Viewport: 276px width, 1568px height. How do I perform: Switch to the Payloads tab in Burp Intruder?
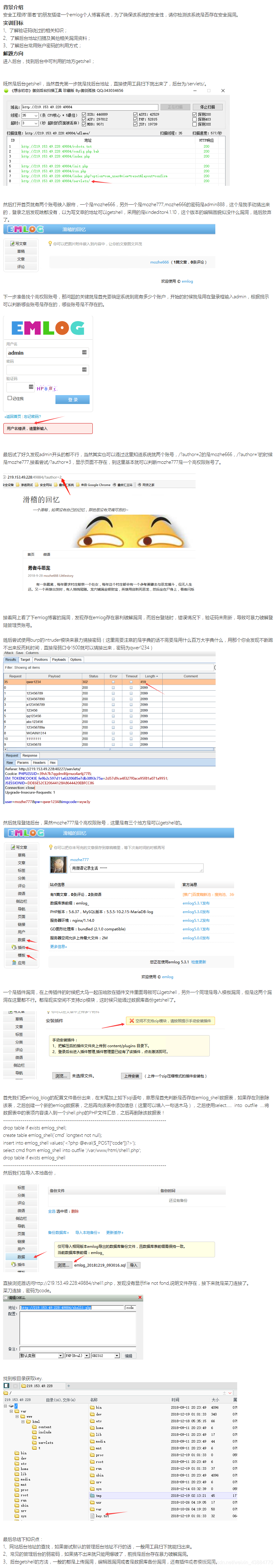click(59, 659)
